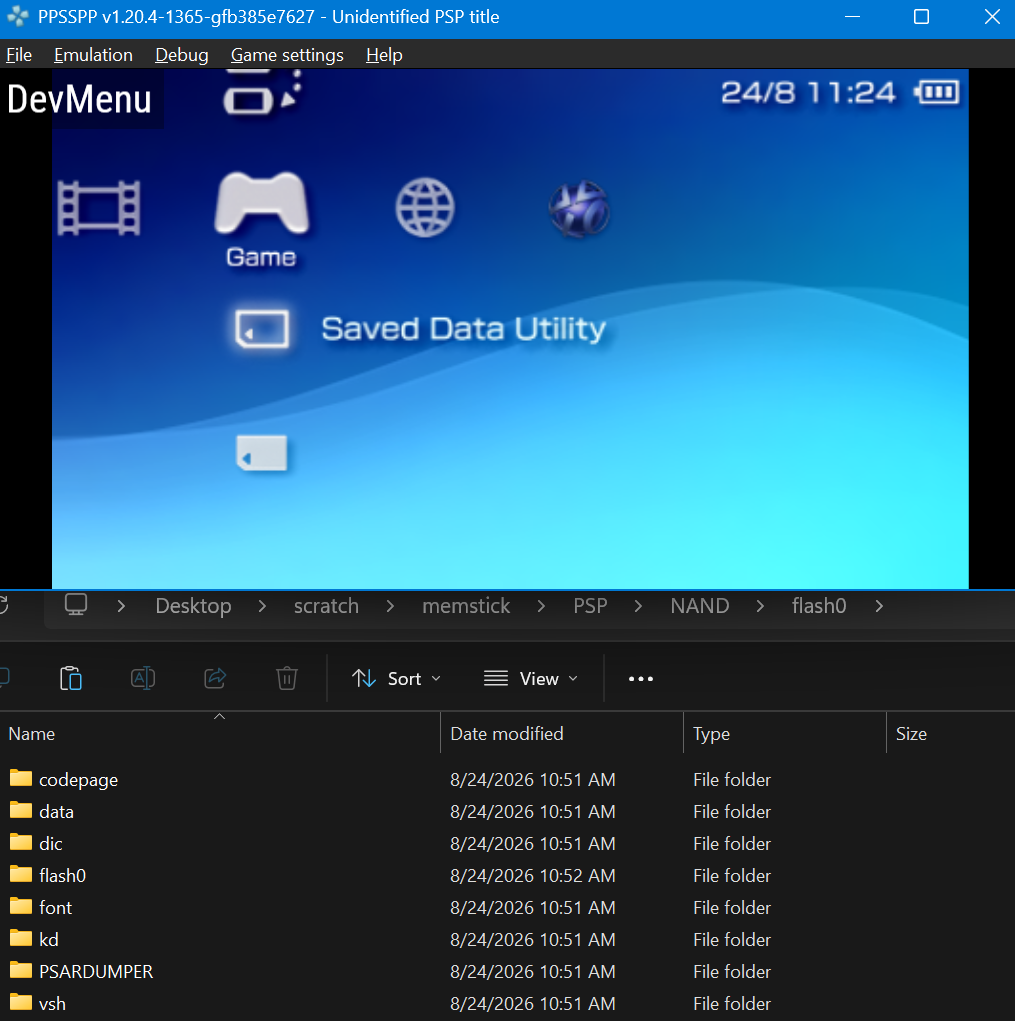The image size is (1015, 1021).
Task: Sort by the Size column header
Action: click(951, 733)
